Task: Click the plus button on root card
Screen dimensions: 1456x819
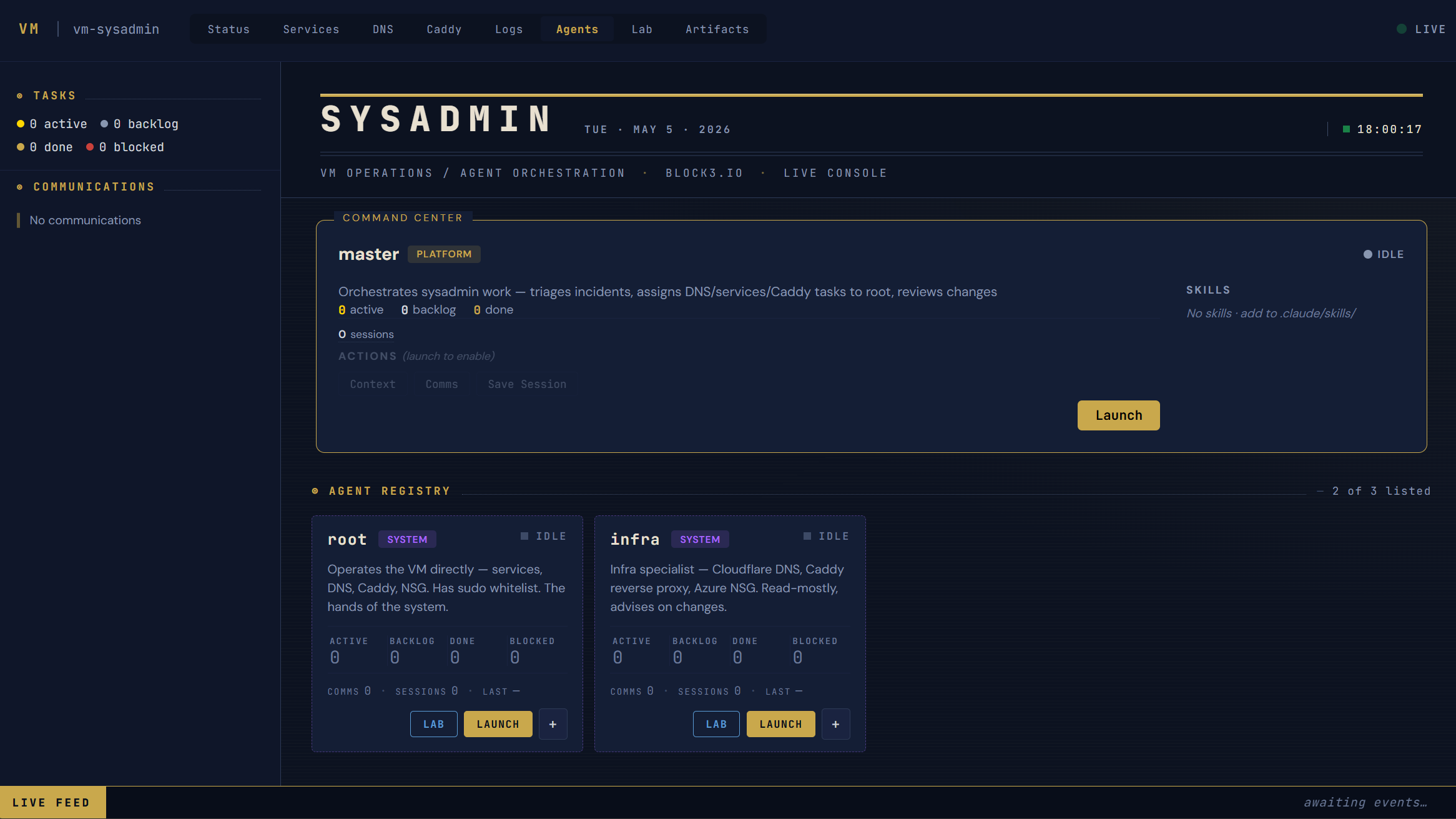Action: [553, 724]
